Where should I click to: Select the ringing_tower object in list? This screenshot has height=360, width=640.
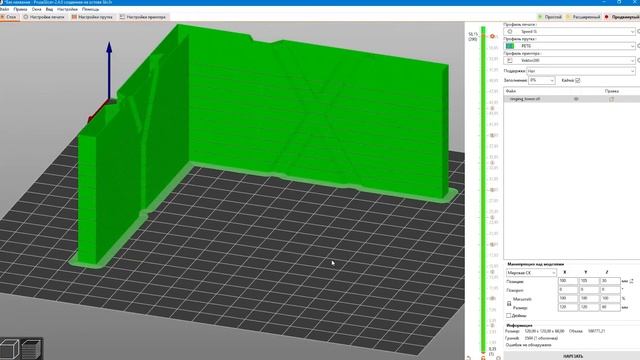(525, 99)
